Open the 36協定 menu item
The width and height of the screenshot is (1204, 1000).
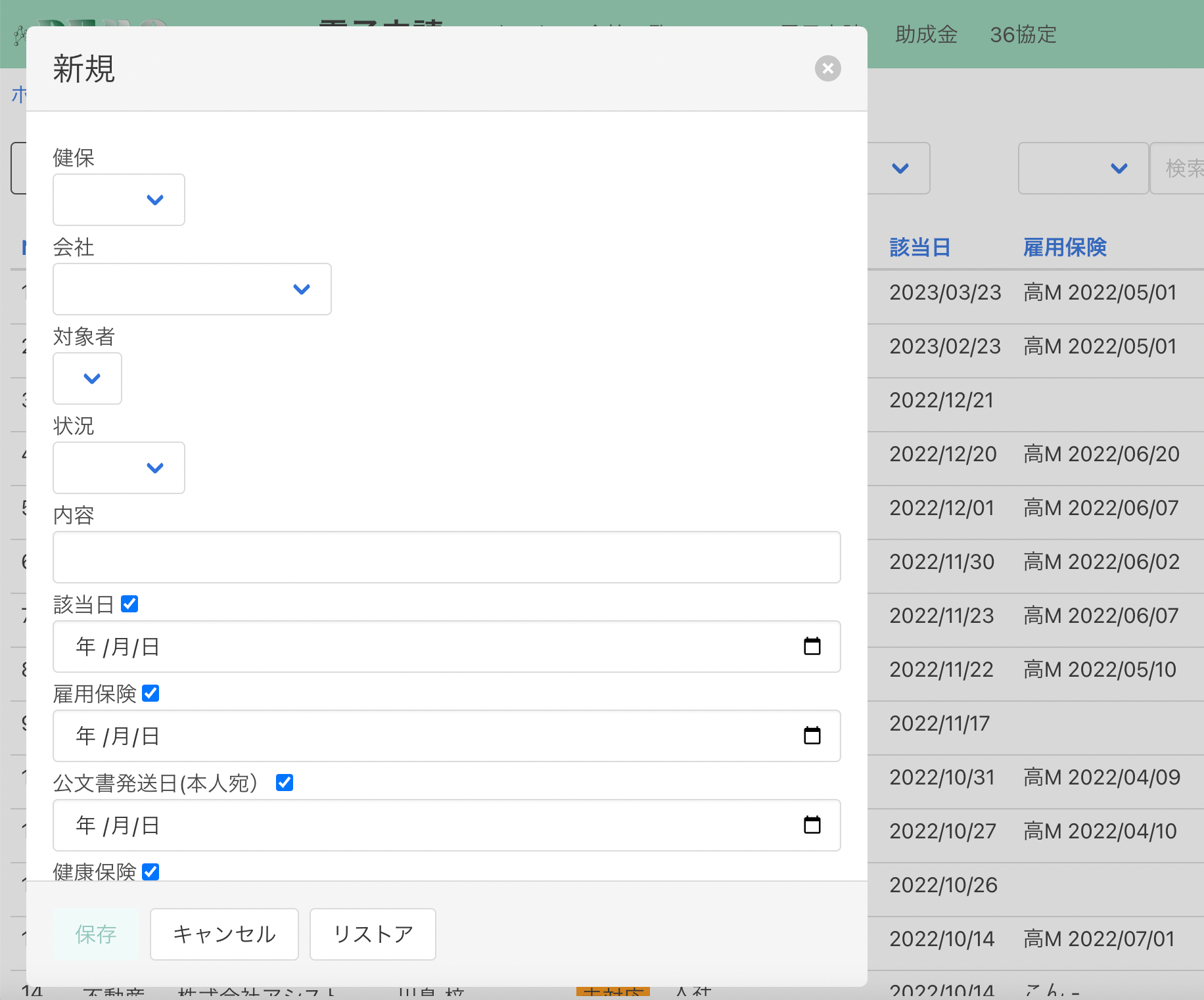point(1023,34)
